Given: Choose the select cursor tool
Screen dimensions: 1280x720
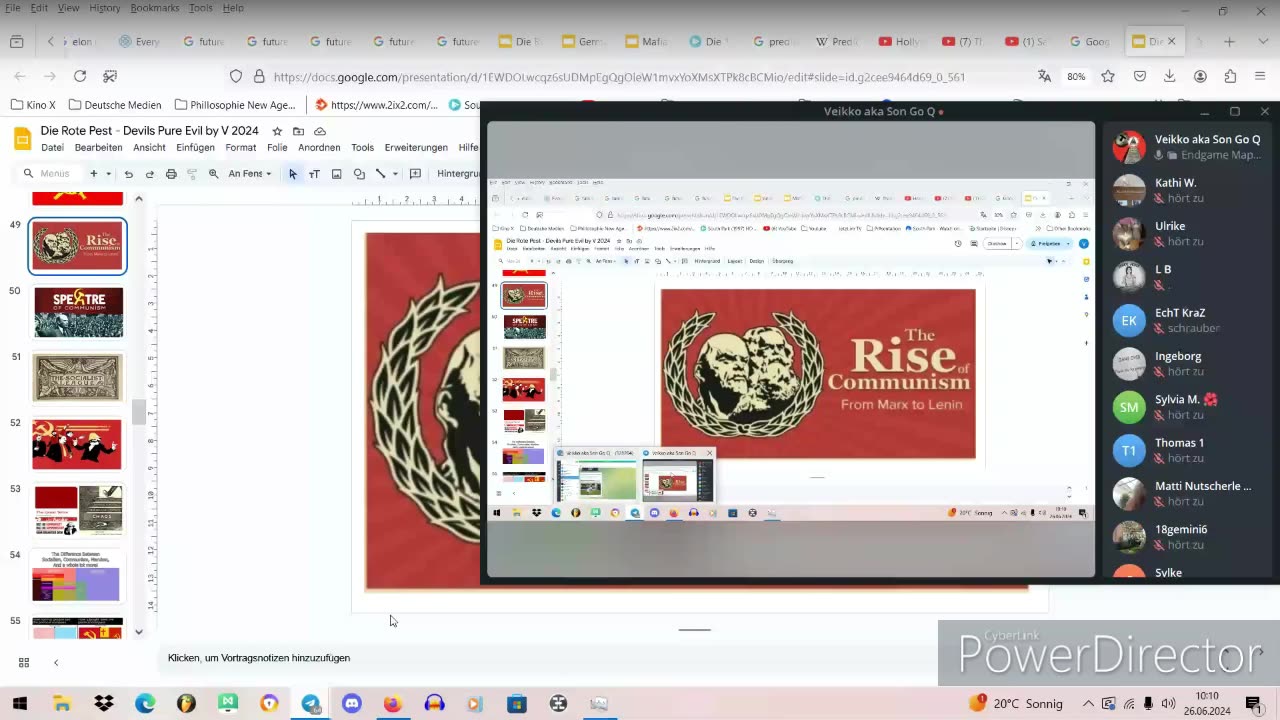Looking at the screenshot, I should [292, 173].
